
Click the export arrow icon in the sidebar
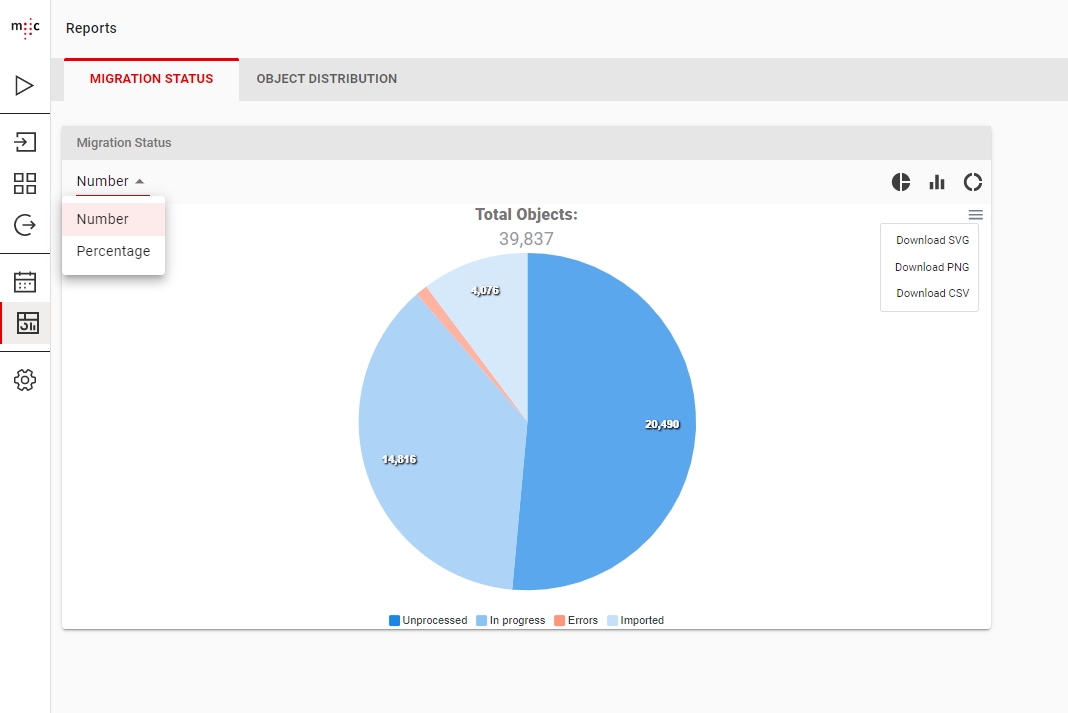(25, 225)
